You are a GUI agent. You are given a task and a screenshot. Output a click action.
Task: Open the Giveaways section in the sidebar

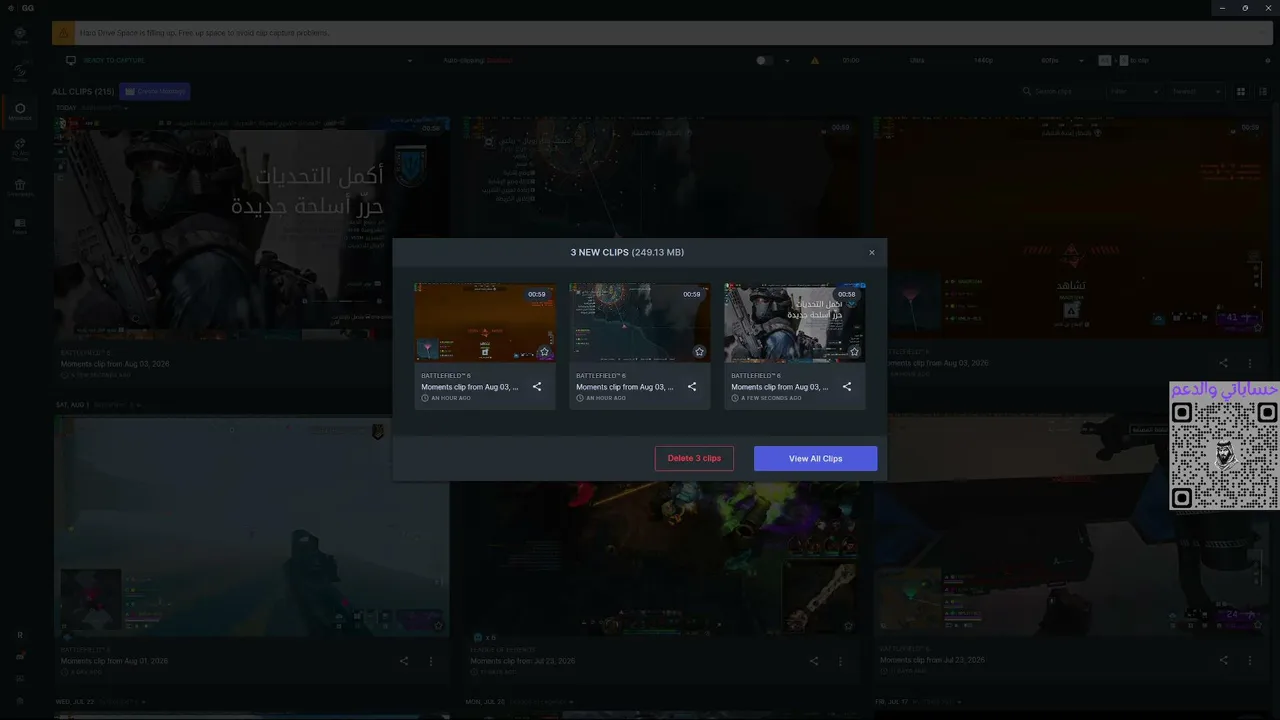[x=20, y=187]
